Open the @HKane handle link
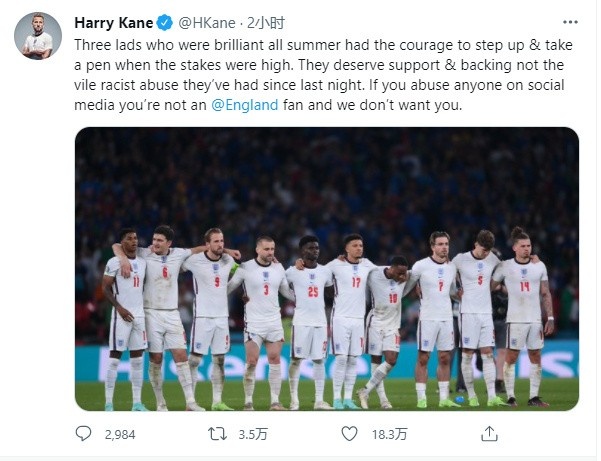The height and width of the screenshot is (461, 601). [207, 23]
